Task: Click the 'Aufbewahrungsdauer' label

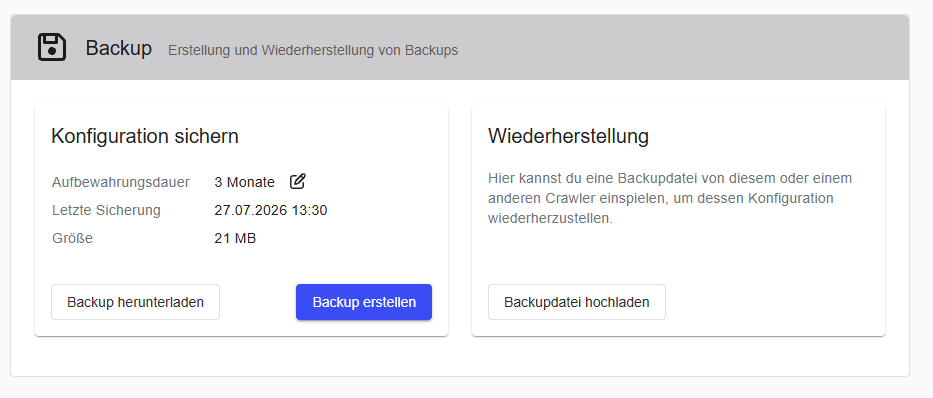Action: [x=121, y=182]
